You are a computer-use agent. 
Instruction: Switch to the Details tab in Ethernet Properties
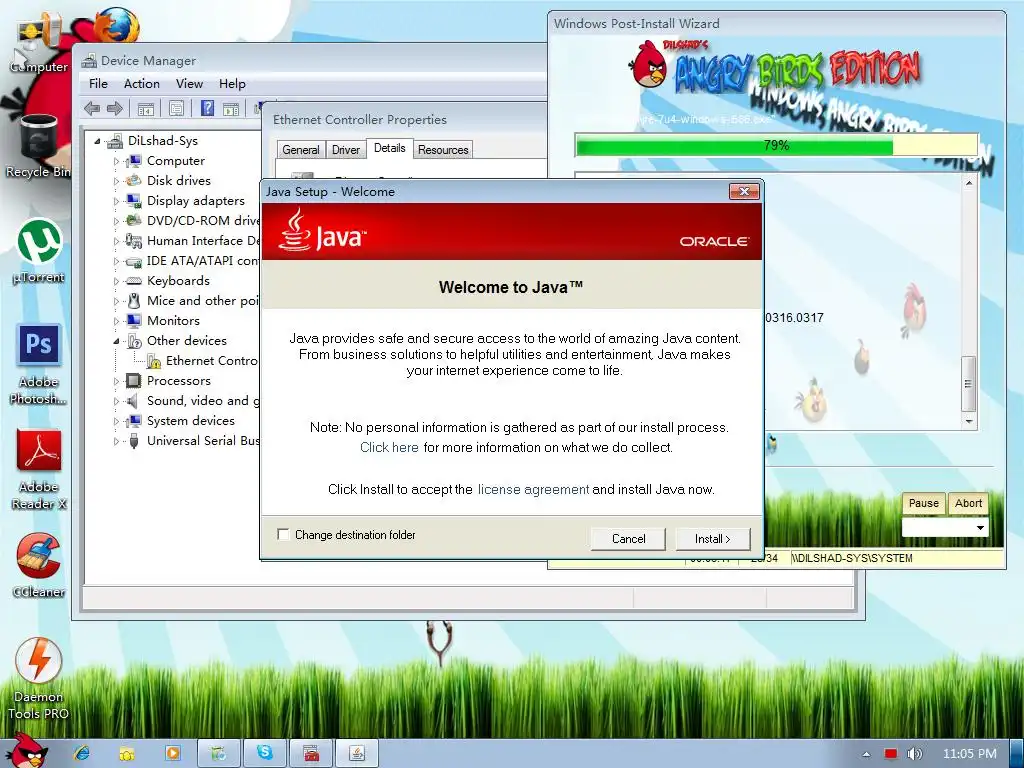(389, 148)
